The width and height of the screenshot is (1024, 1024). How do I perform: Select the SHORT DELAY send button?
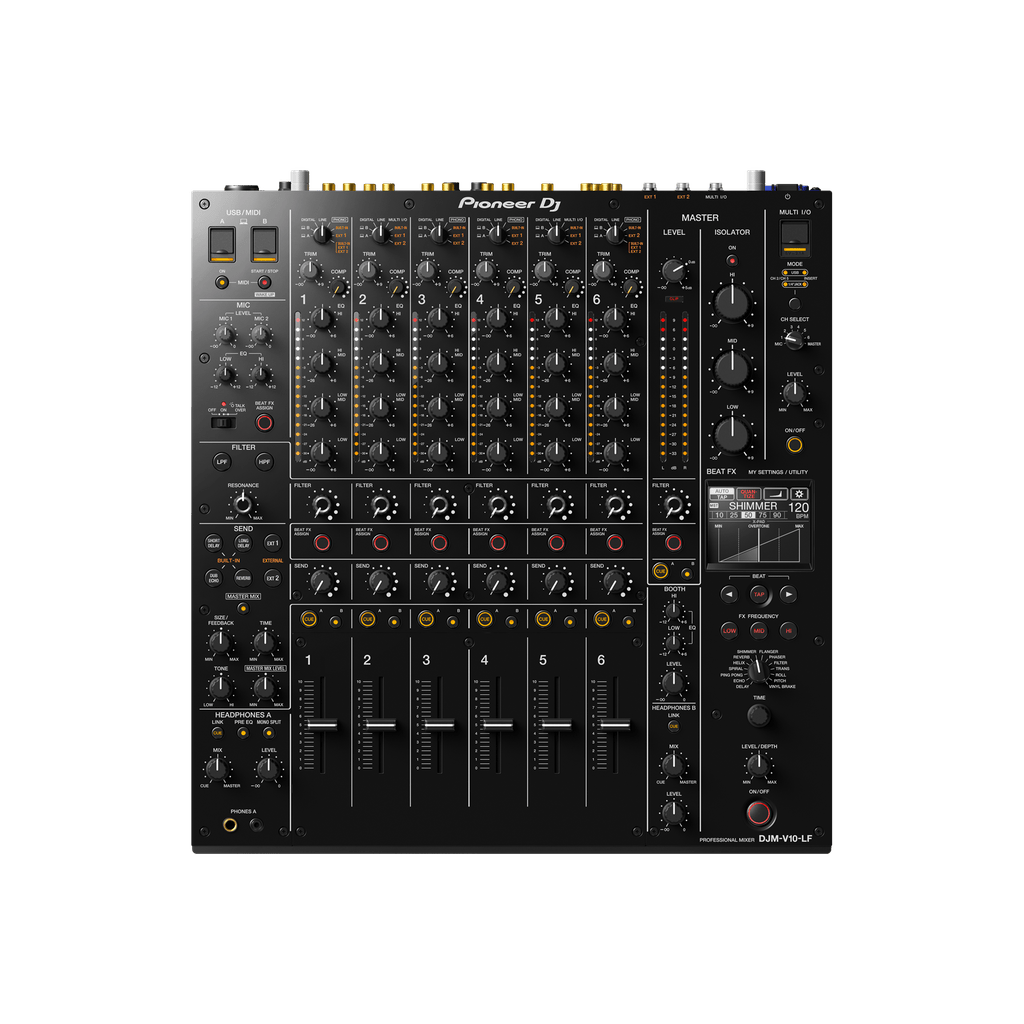pyautogui.click(x=214, y=543)
